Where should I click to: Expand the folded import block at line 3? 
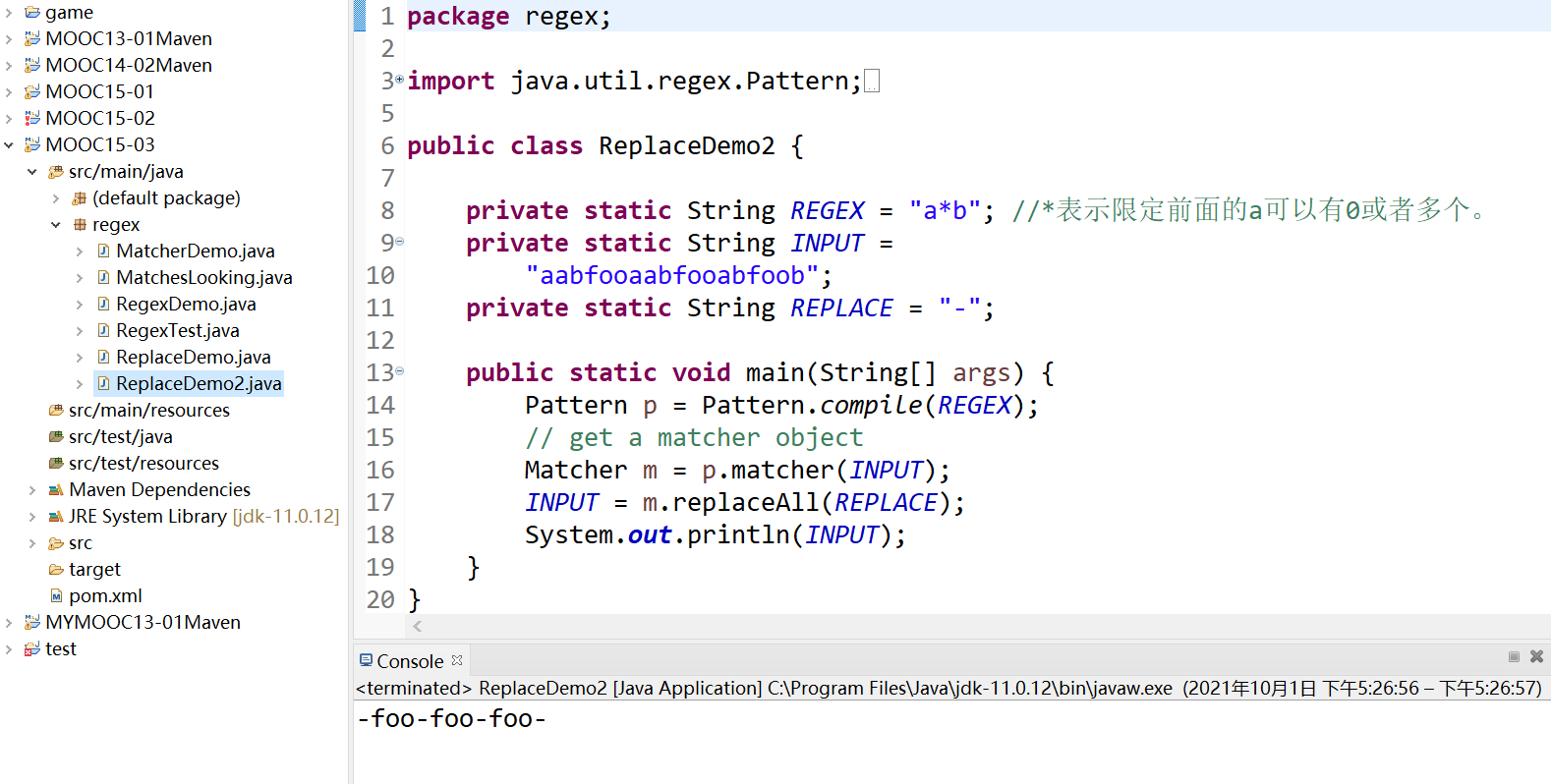399,80
